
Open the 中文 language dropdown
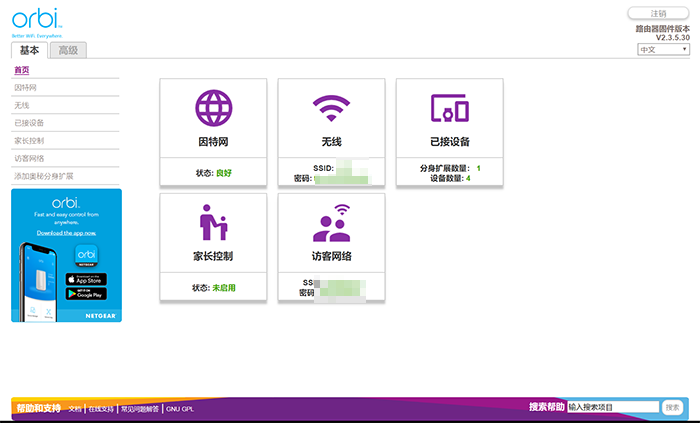[663, 48]
